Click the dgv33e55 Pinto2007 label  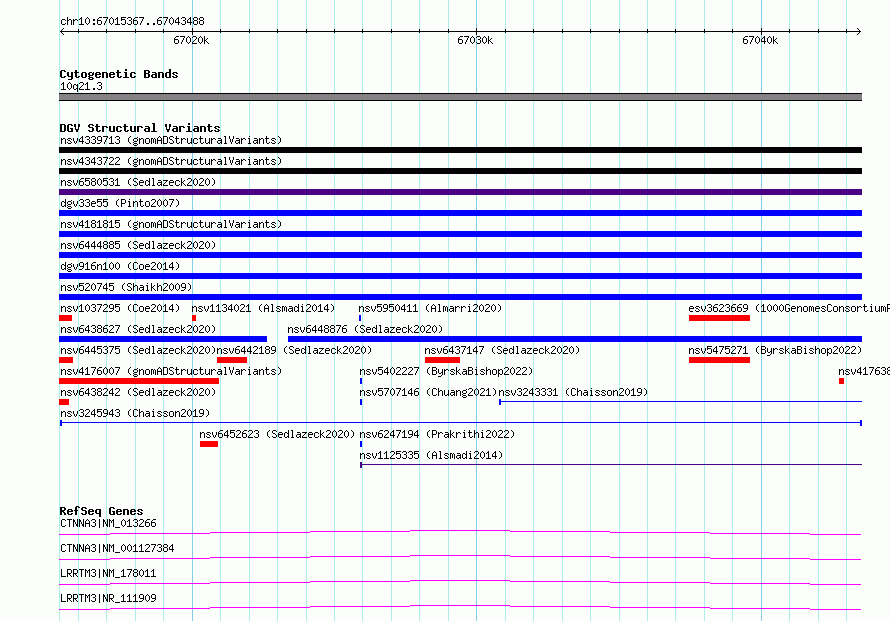click(120, 203)
